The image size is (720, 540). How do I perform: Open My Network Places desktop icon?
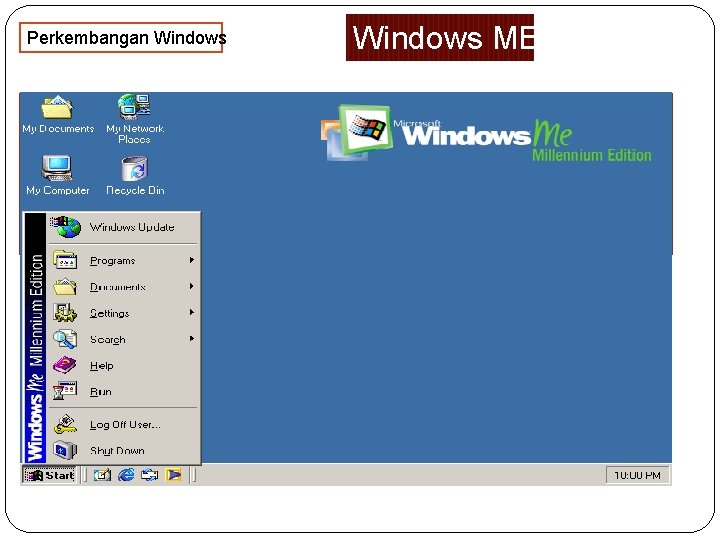135,118
